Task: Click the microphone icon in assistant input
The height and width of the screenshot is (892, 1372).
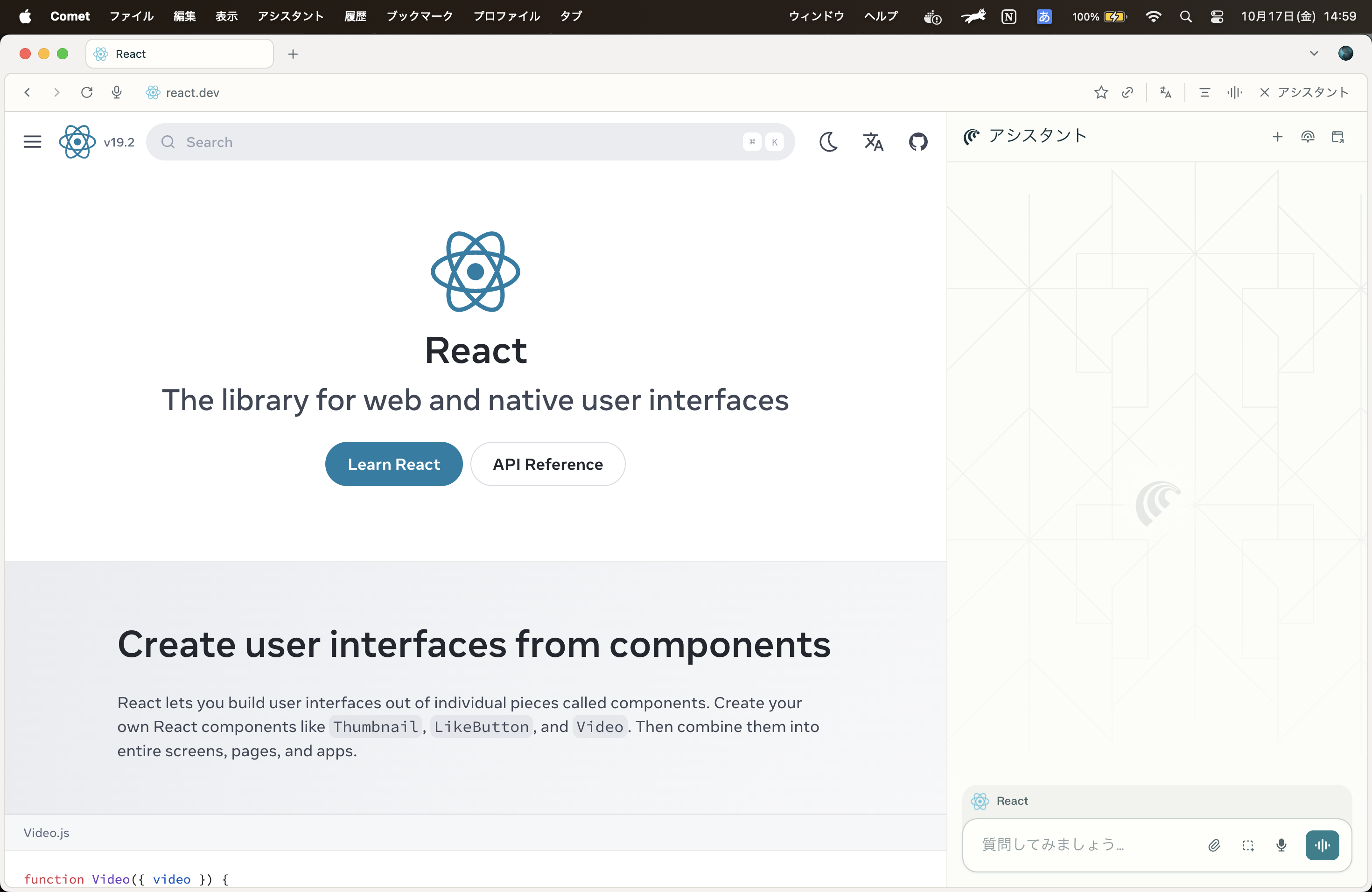Action: tap(1281, 845)
